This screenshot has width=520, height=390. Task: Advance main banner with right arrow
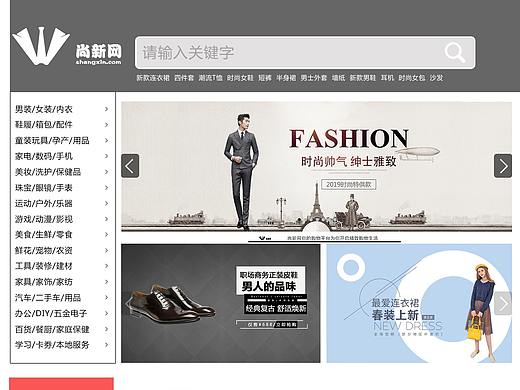coord(503,166)
